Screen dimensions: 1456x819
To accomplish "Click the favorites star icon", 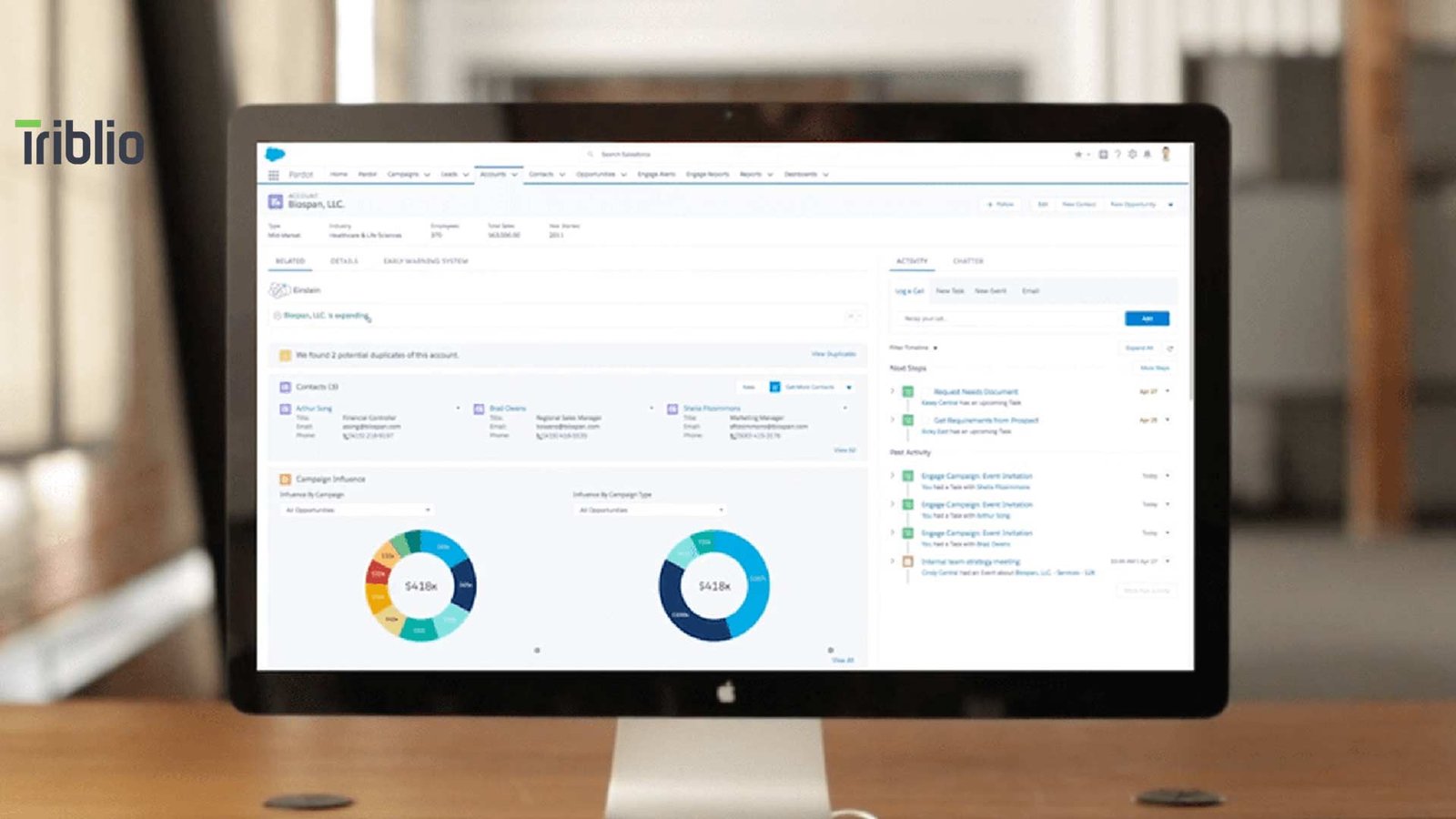I will pyautogui.click(x=1080, y=157).
